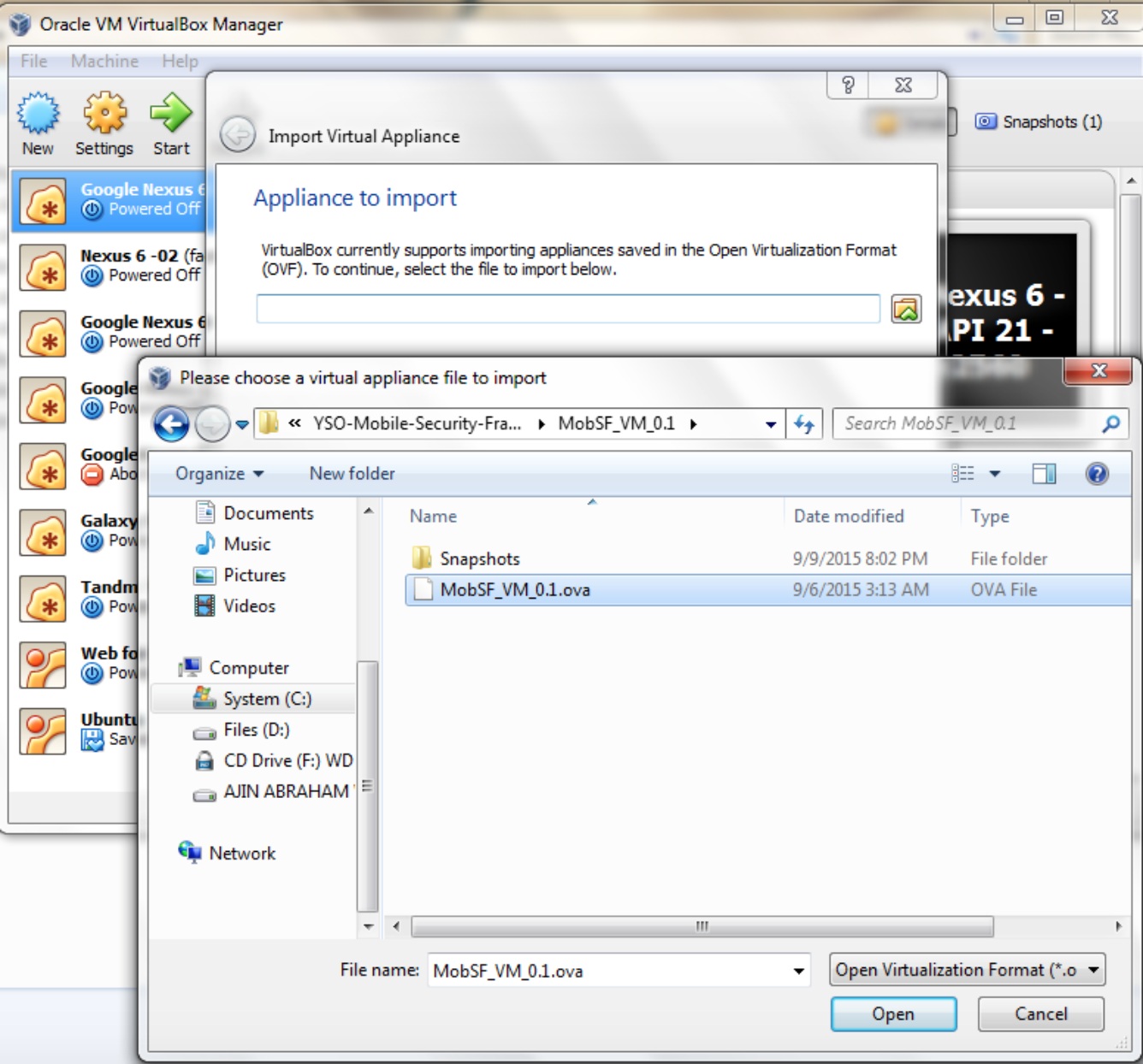Select Pictures library in navigation pane
Image resolution: width=1143 pixels, height=1064 pixels.
pyautogui.click(x=240, y=575)
